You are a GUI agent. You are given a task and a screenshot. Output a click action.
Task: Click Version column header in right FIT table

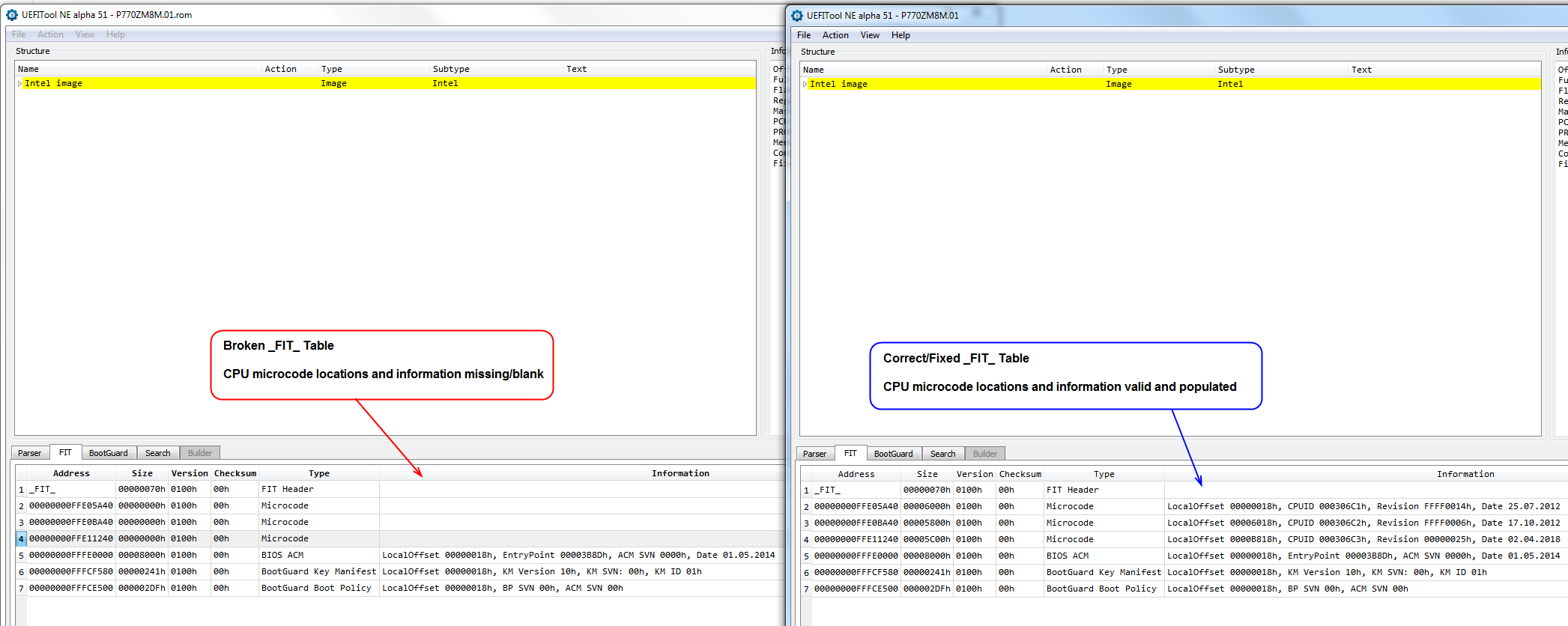(975, 474)
